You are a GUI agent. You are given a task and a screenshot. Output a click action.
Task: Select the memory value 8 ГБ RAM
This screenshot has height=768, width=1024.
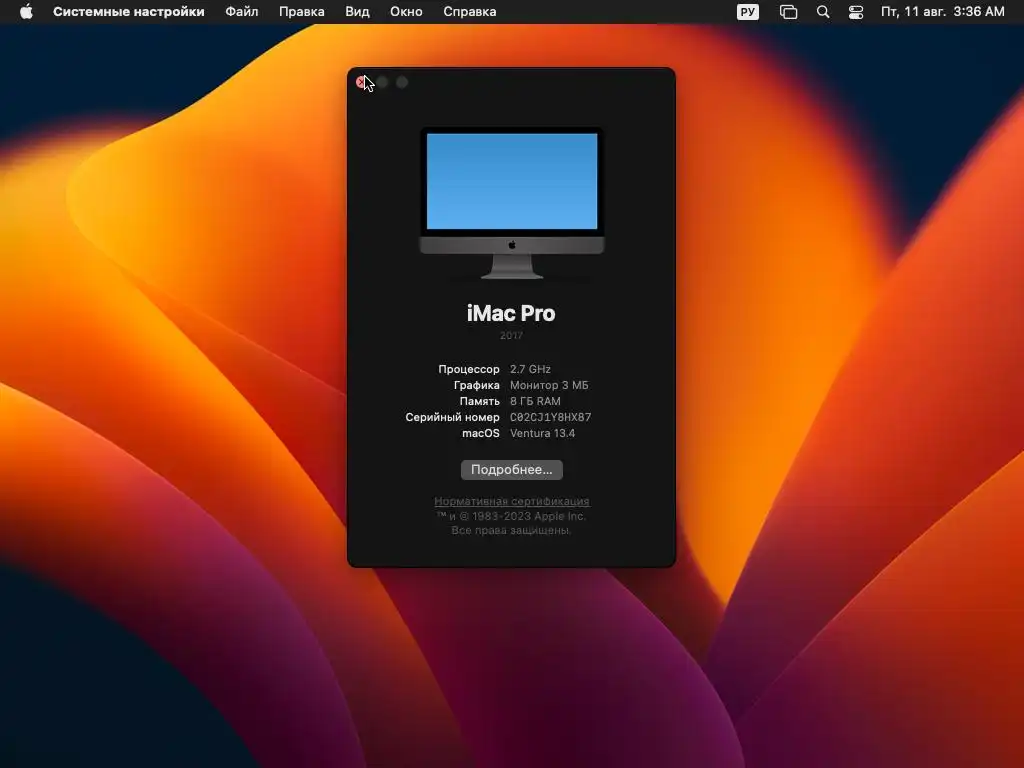[535, 401]
